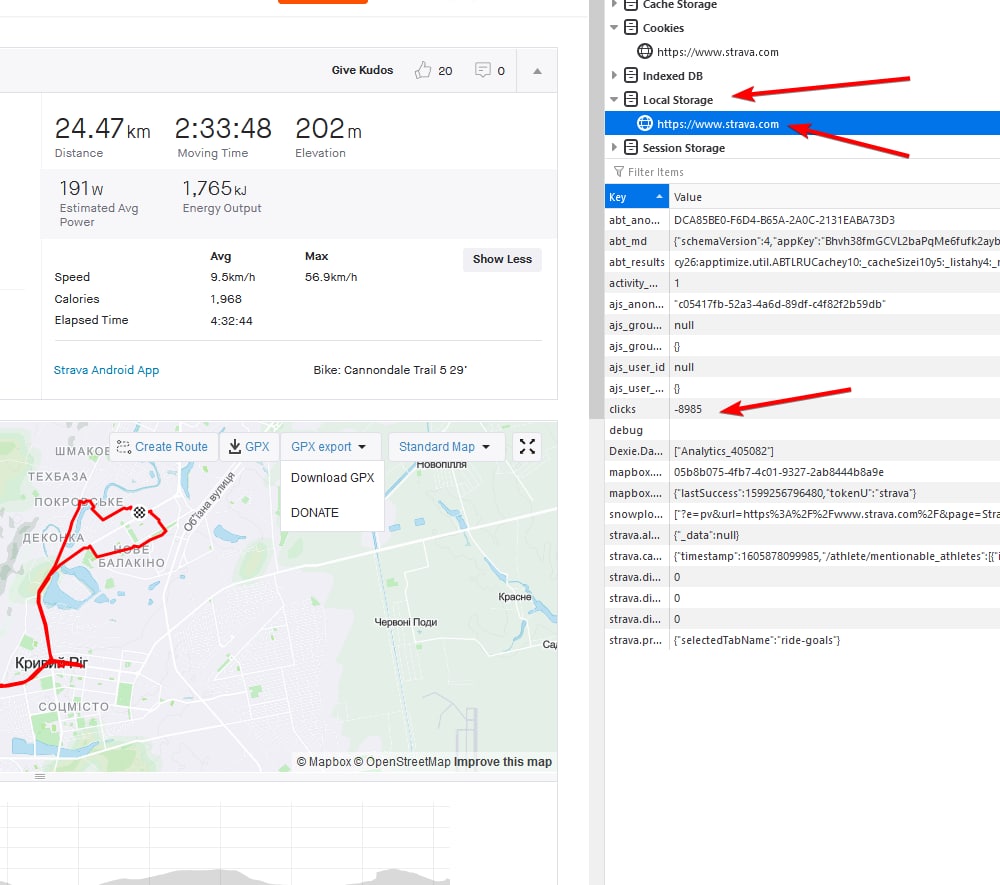Click the route finish checkered marker
The width and height of the screenshot is (1000, 885).
[x=139, y=512]
